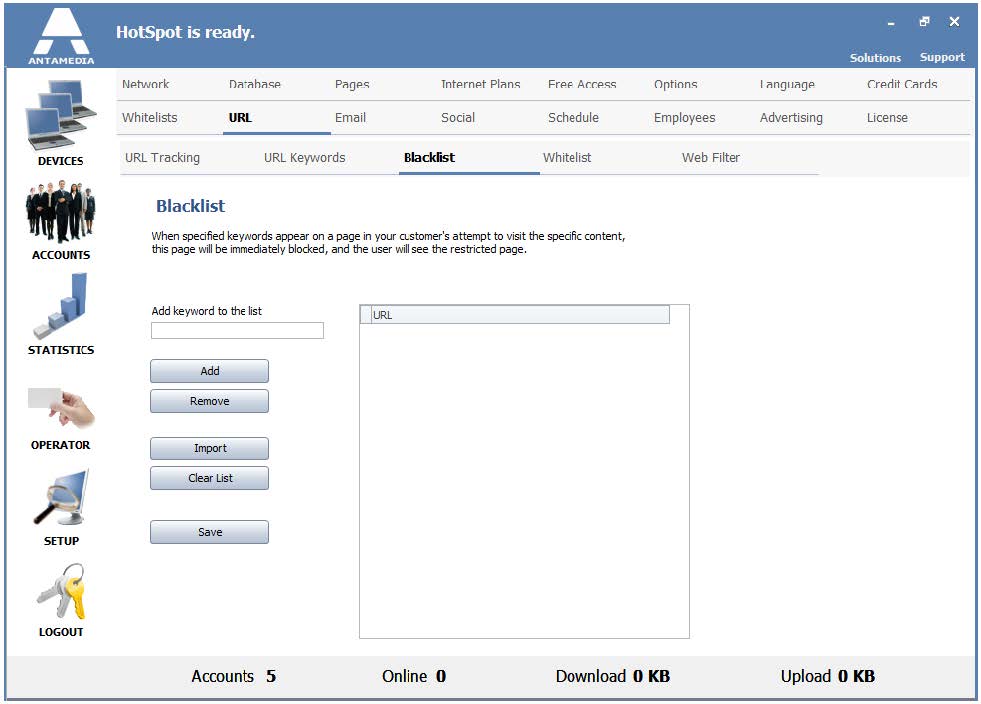Open the Support link
This screenshot has height=704, width=981.
[x=942, y=58]
